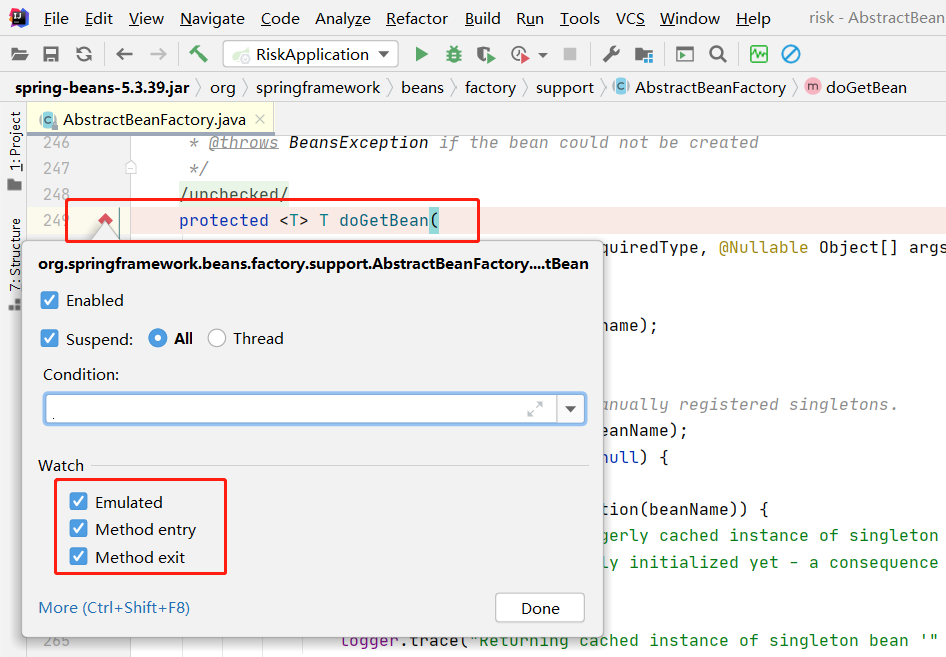Screen dimensions: 946x657
Task: Open the View menu
Action: (146, 19)
